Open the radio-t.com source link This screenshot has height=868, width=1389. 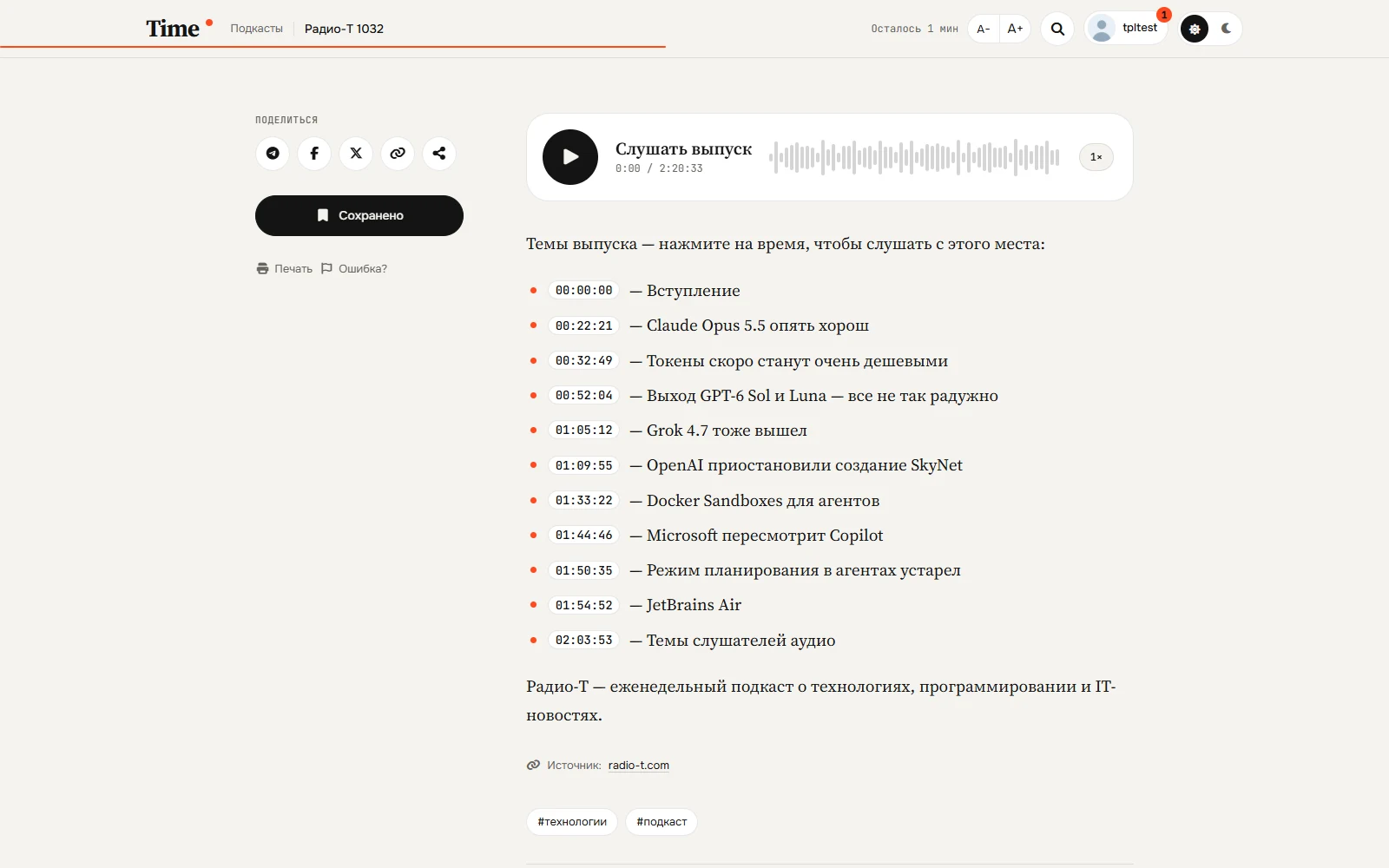click(x=639, y=766)
